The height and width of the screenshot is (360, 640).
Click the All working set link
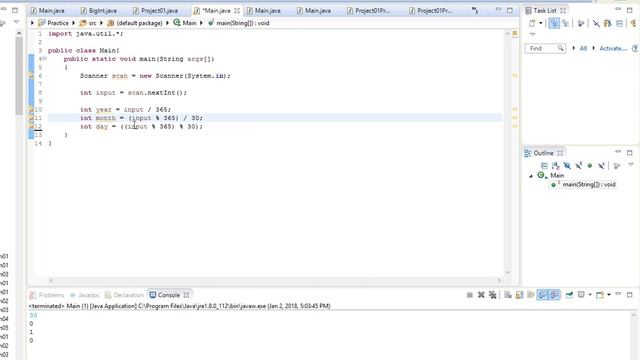point(583,48)
